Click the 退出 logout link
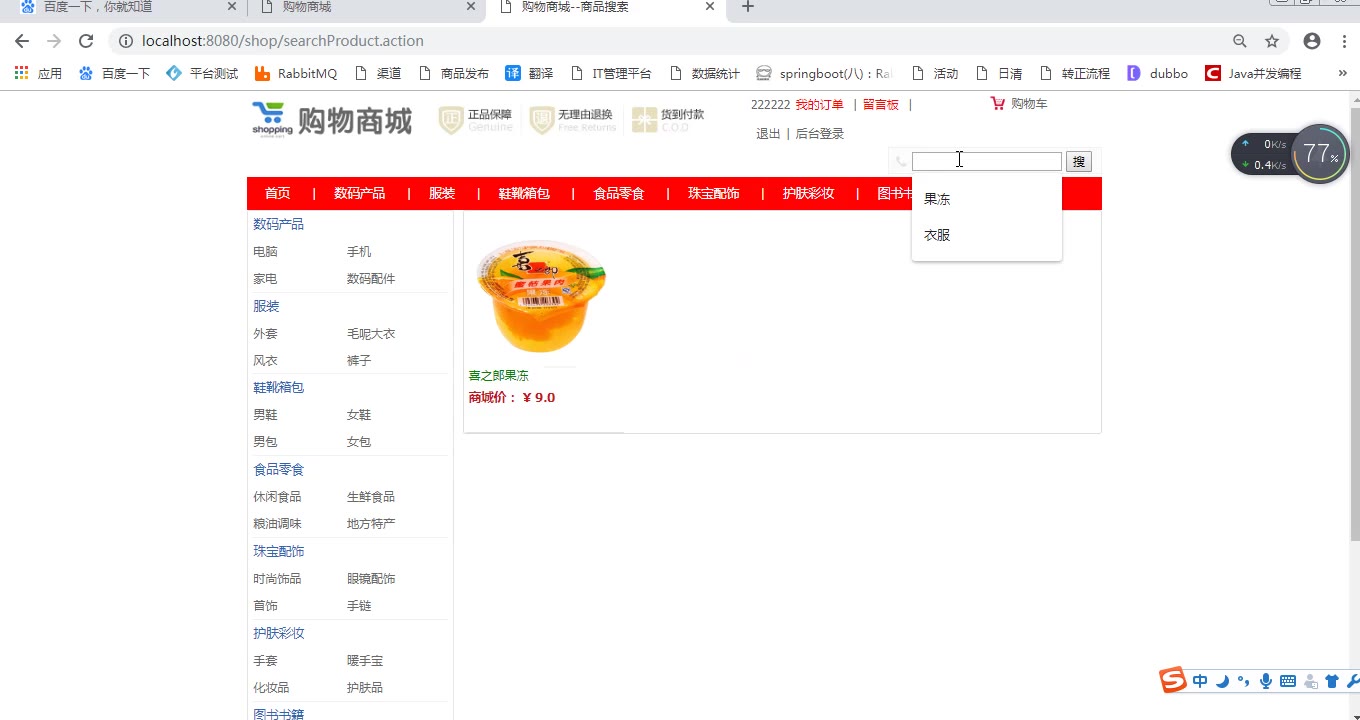Viewport: 1360px width, 720px height. [768, 134]
